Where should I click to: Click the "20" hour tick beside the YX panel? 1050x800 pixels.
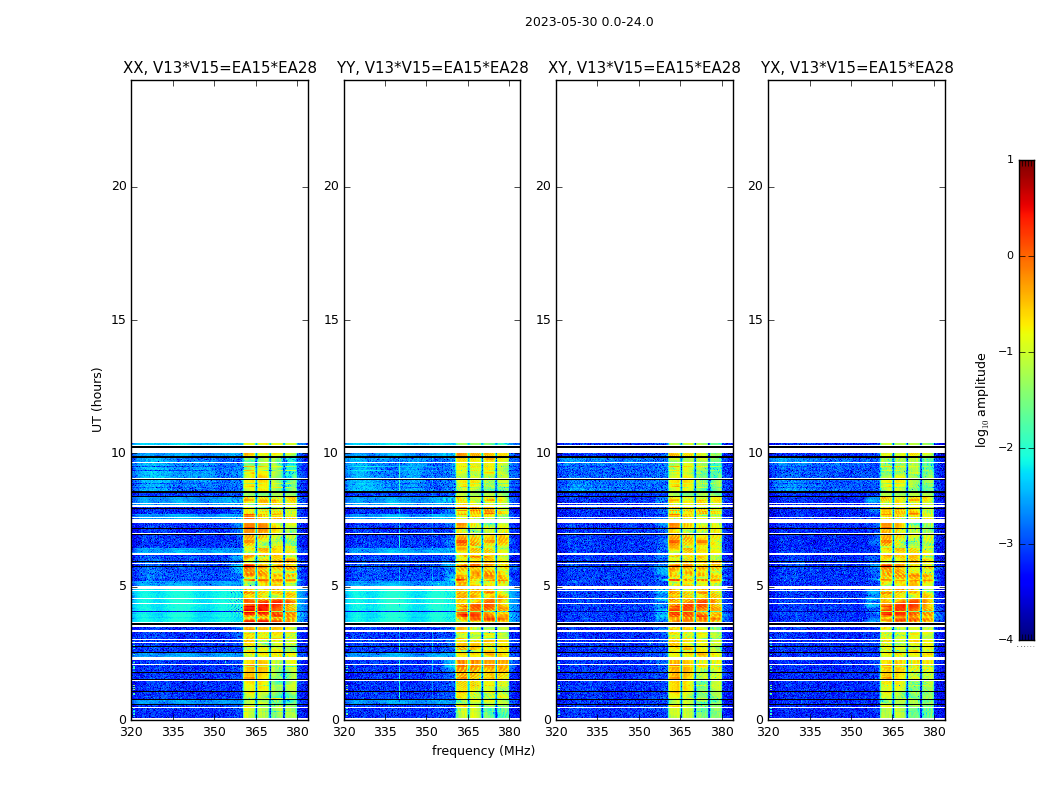click(x=755, y=186)
